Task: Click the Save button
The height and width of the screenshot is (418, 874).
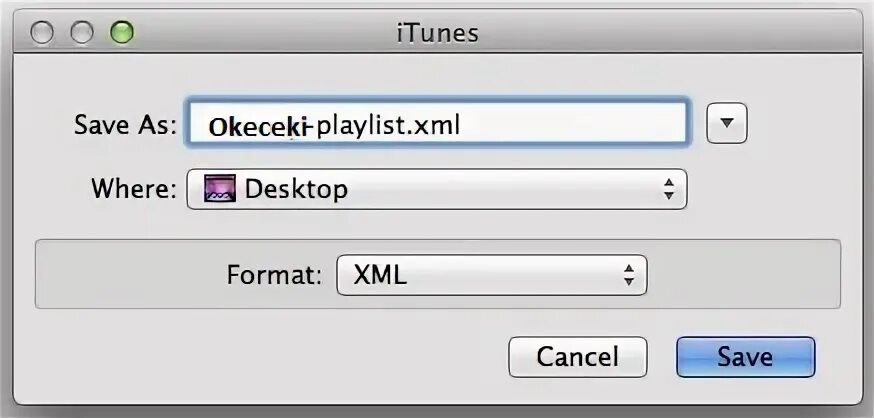Action: (745, 357)
